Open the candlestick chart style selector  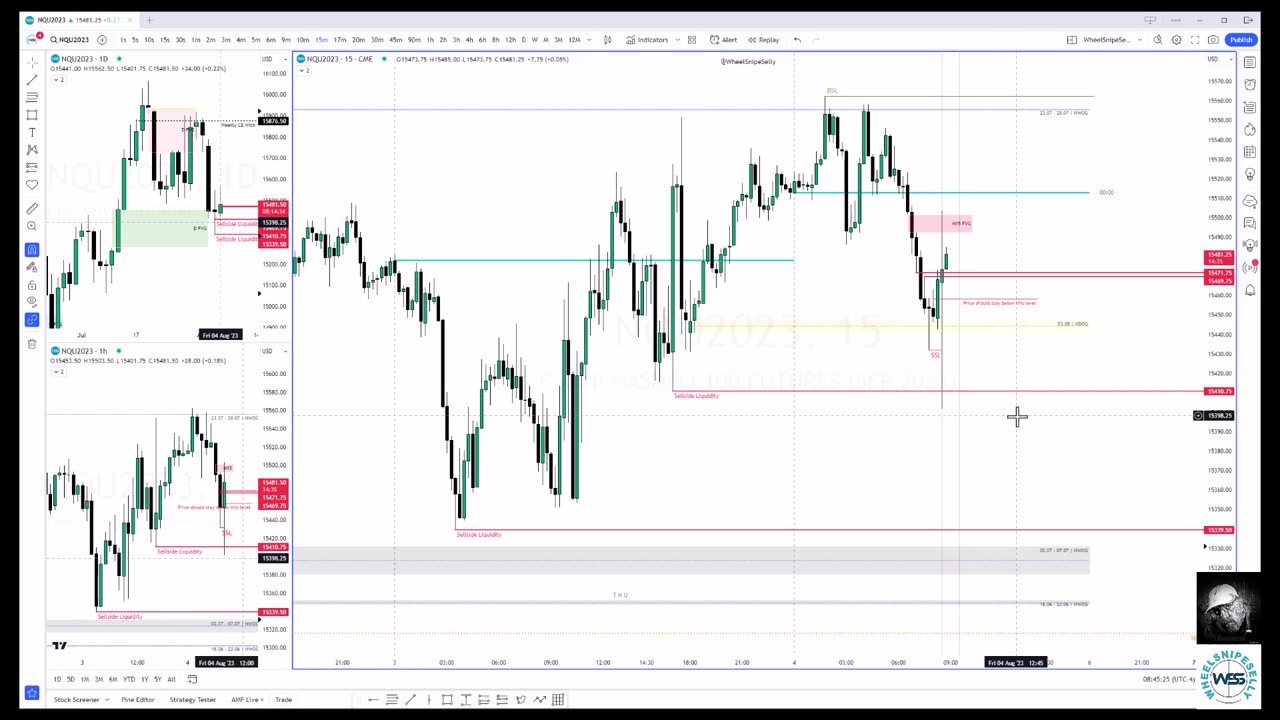tap(608, 40)
